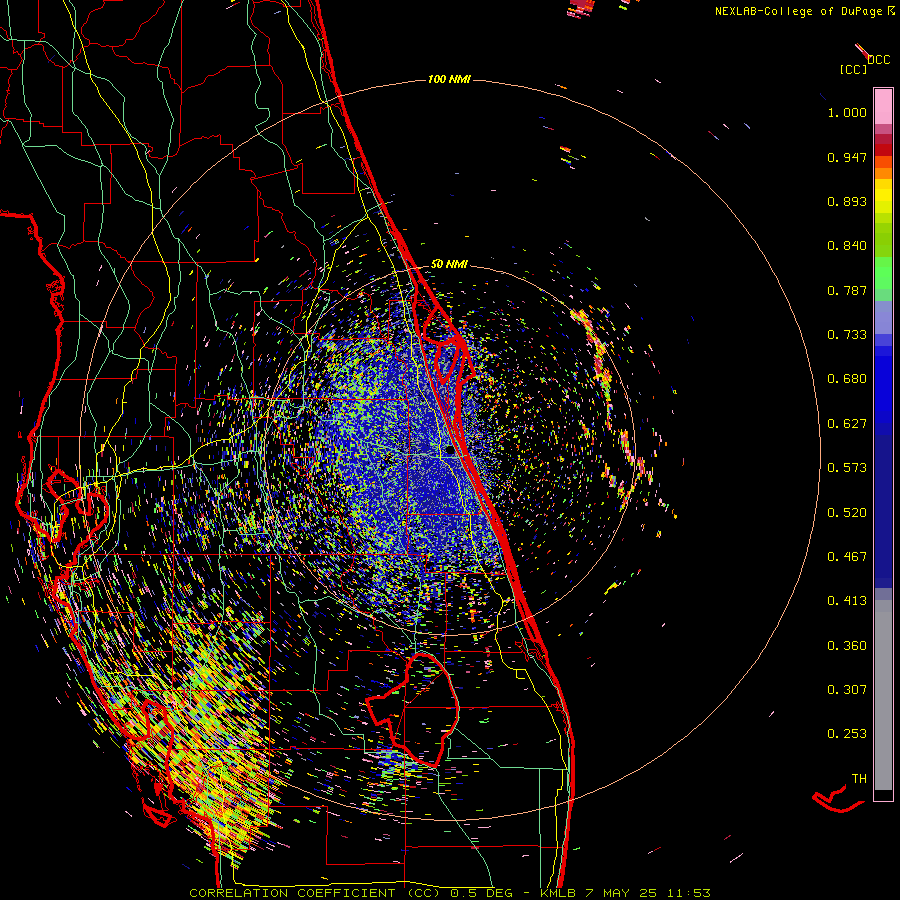The height and width of the screenshot is (900, 900).
Task: Click the 50 NMI range ring label
Action: pos(449,265)
